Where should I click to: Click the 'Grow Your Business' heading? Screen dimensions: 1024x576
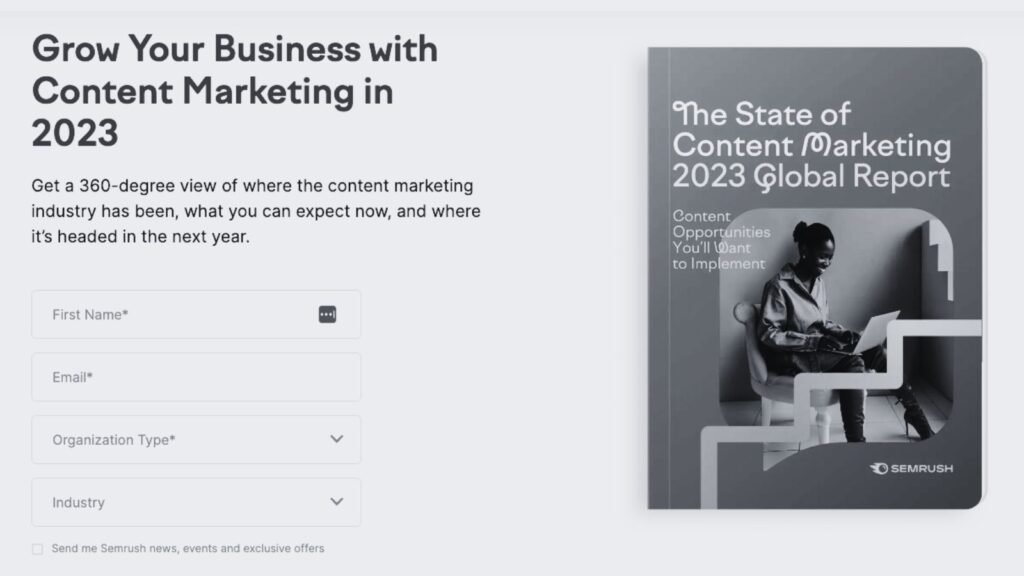coord(234,90)
